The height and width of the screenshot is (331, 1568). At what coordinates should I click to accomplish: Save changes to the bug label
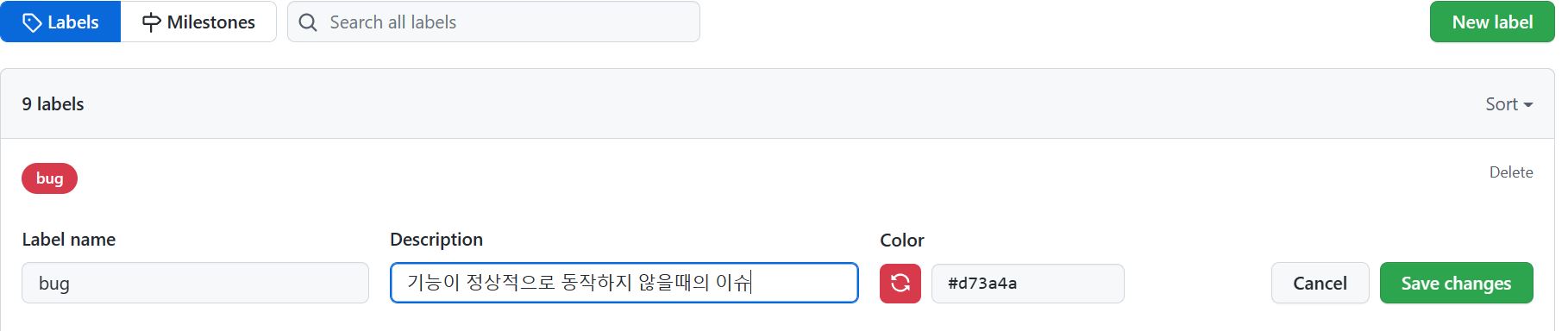pyautogui.click(x=1456, y=283)
